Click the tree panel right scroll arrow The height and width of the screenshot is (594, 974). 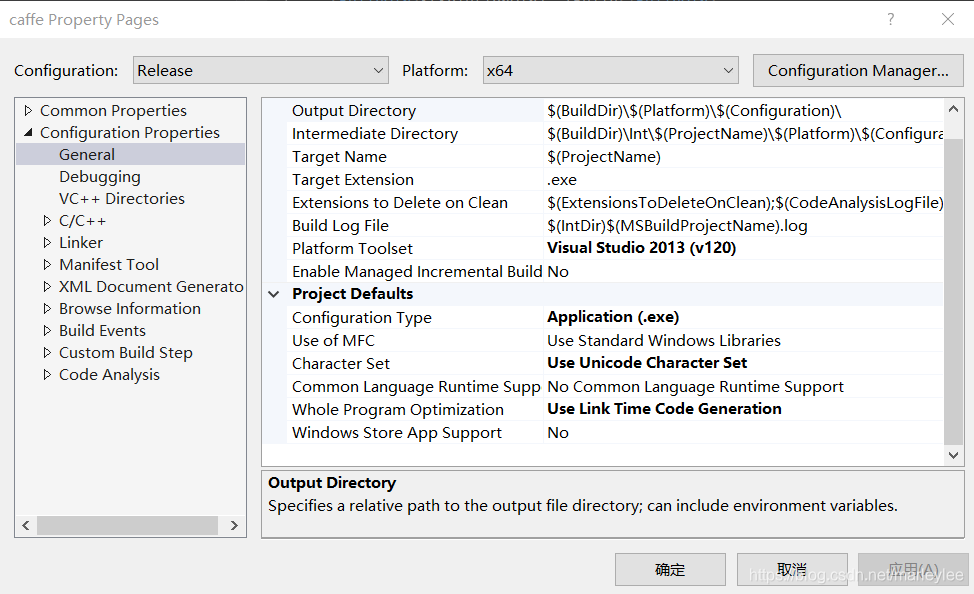[x=234, y=526]
